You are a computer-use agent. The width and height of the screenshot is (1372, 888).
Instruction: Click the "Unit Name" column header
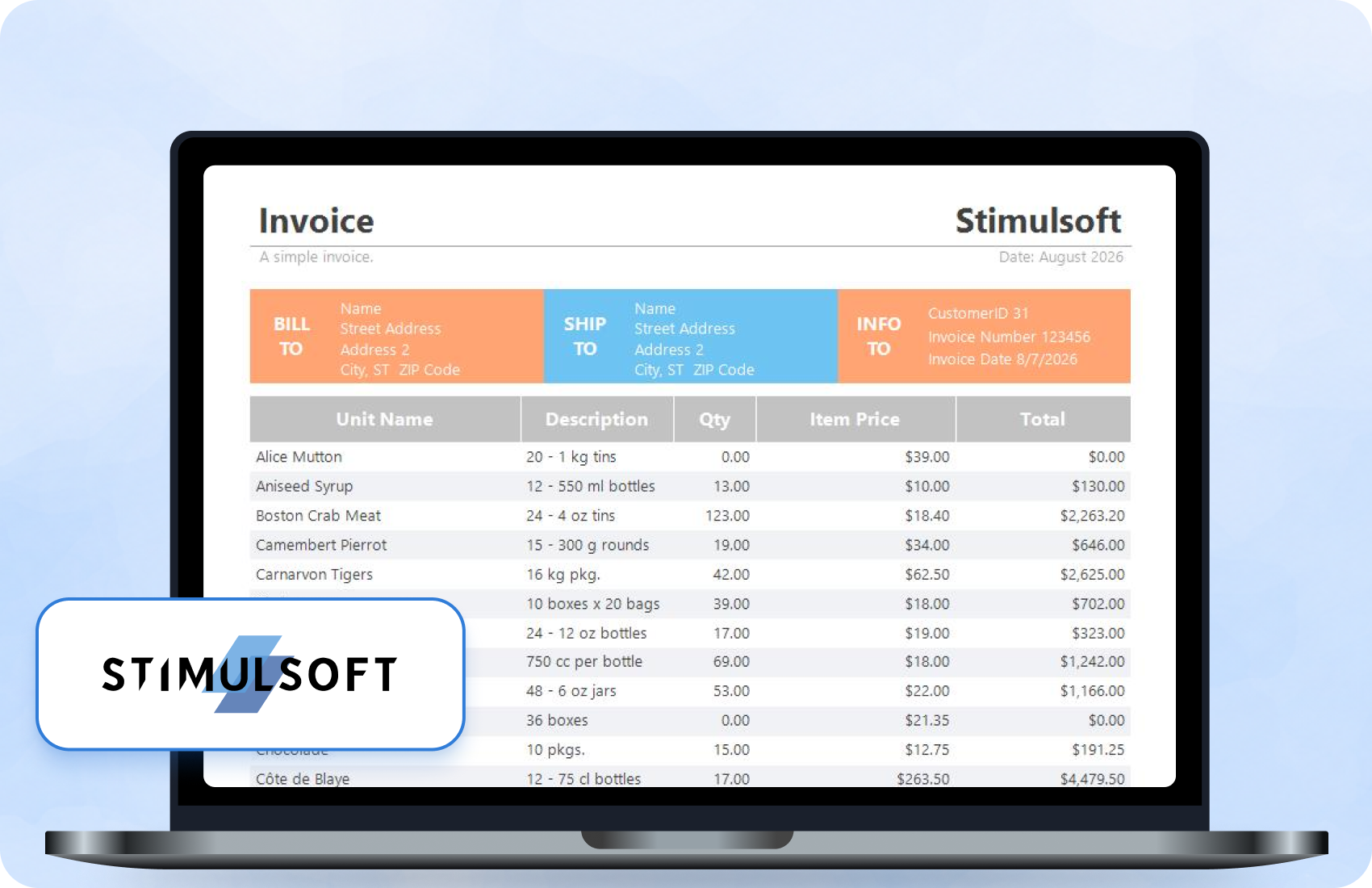[385, 419]
